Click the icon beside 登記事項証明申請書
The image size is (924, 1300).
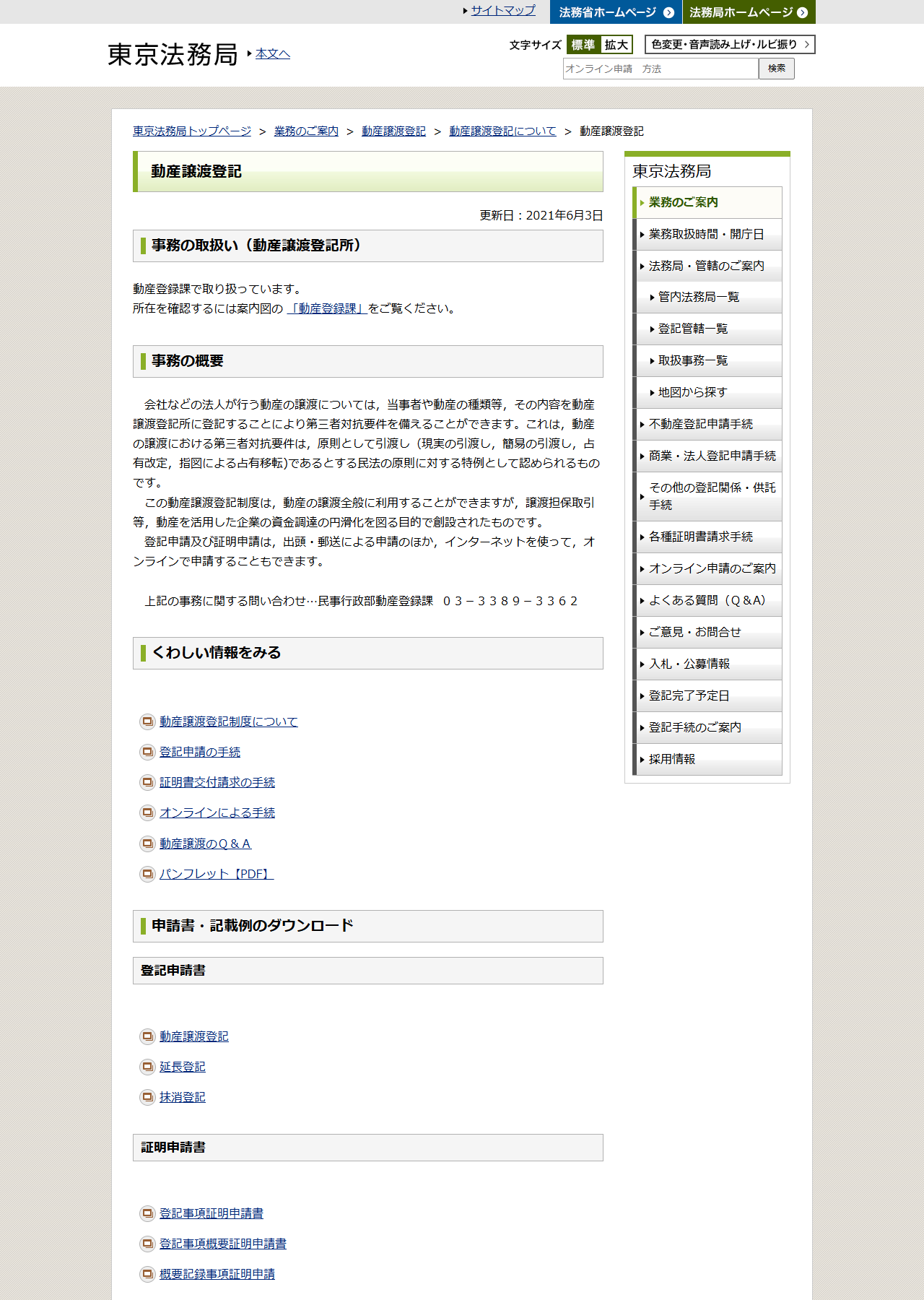pos(147,1213)
